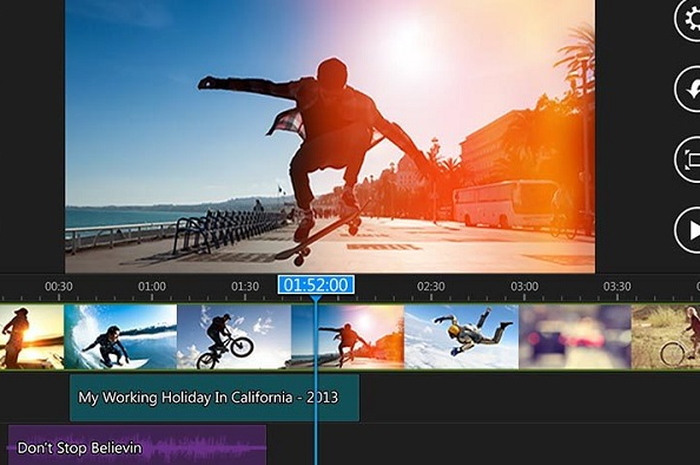Select the blurred cars clip thumbnail
This screenshot has width=700, height=465.
575,337
